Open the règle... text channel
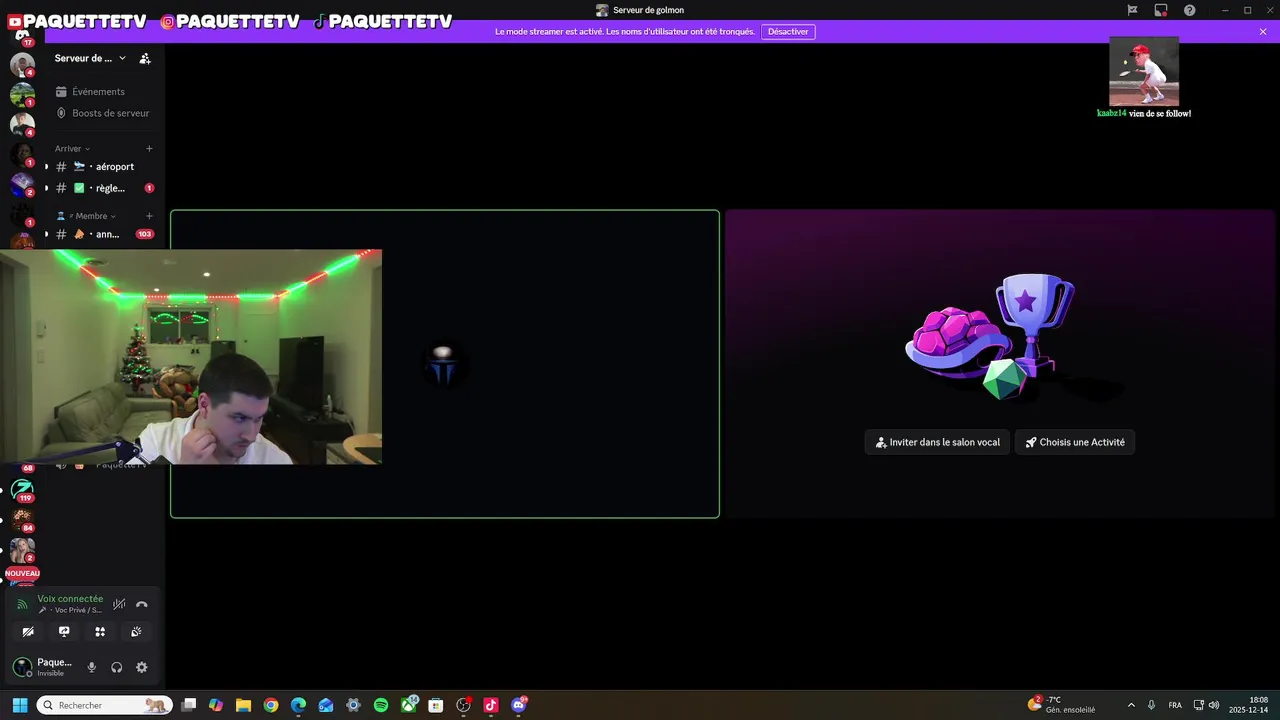The image size is (1280, 720). pyautogui.click(x=104, y=188)
